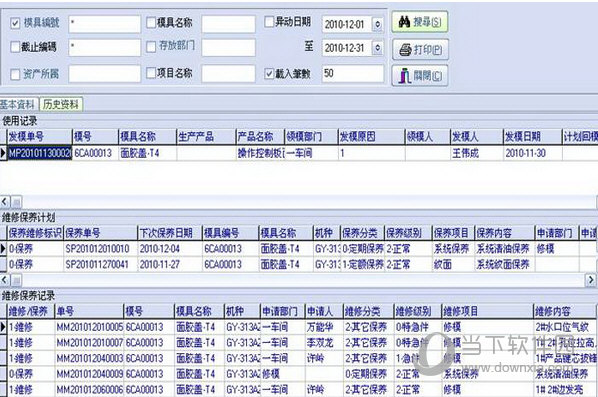Click the printer icon on print button
This screenshot has height=397, width=598.
pos(405,50)
